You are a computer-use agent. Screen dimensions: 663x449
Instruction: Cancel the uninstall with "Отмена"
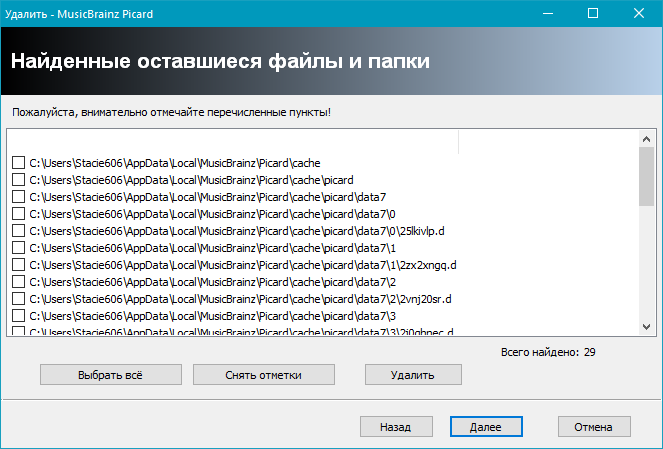(593, 427)
